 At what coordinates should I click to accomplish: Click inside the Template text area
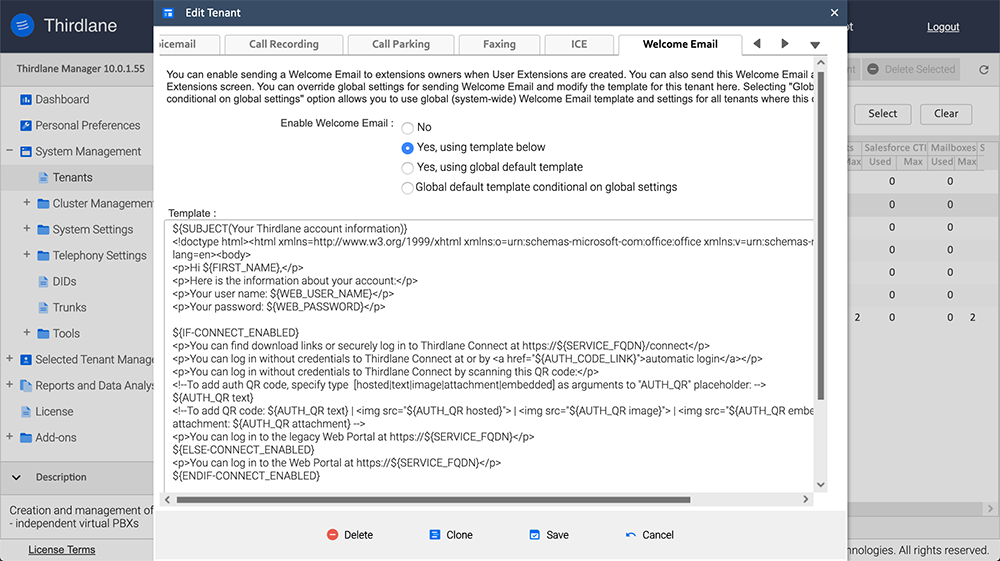489,355
